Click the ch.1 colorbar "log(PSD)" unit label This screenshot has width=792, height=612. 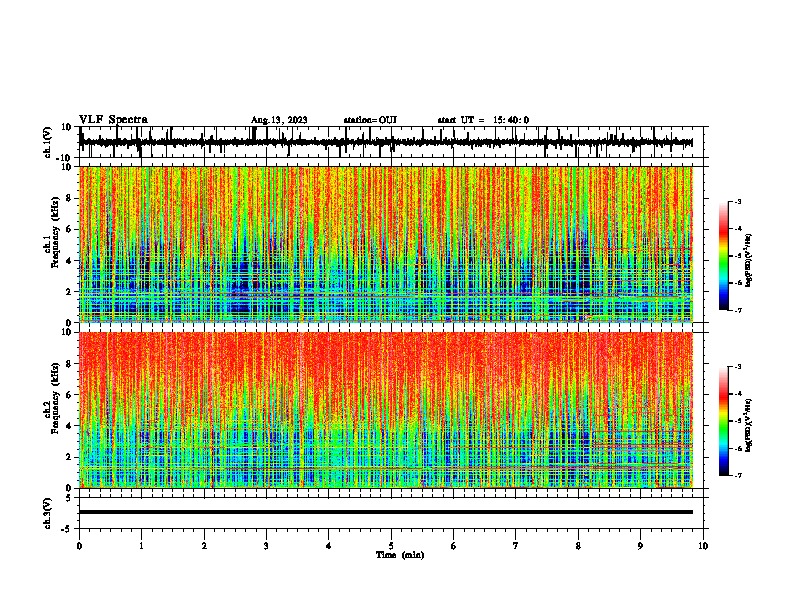(749, 260)
